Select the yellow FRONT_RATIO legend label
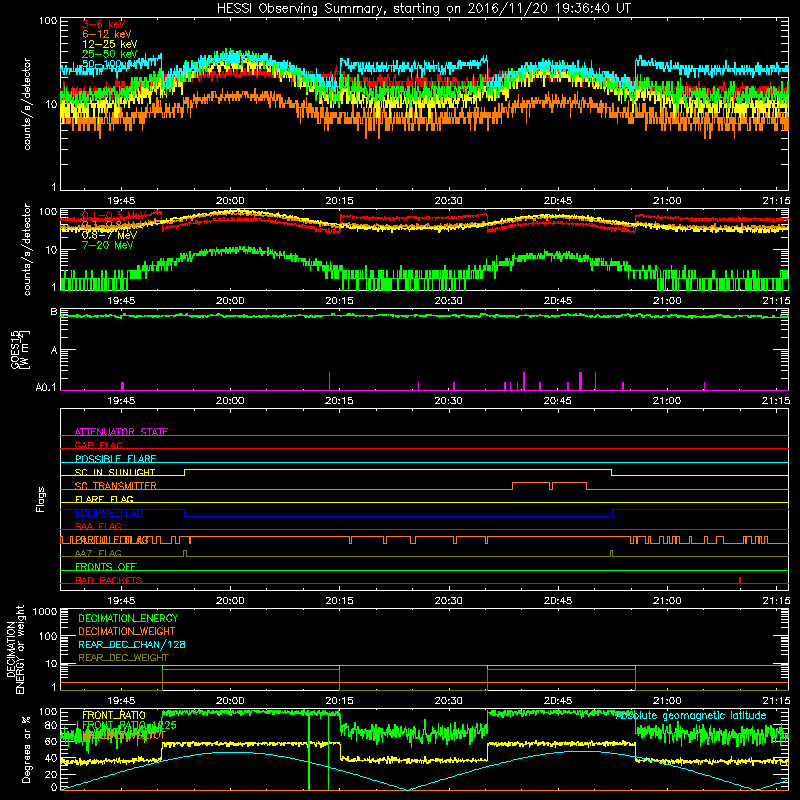 (114, 715)
